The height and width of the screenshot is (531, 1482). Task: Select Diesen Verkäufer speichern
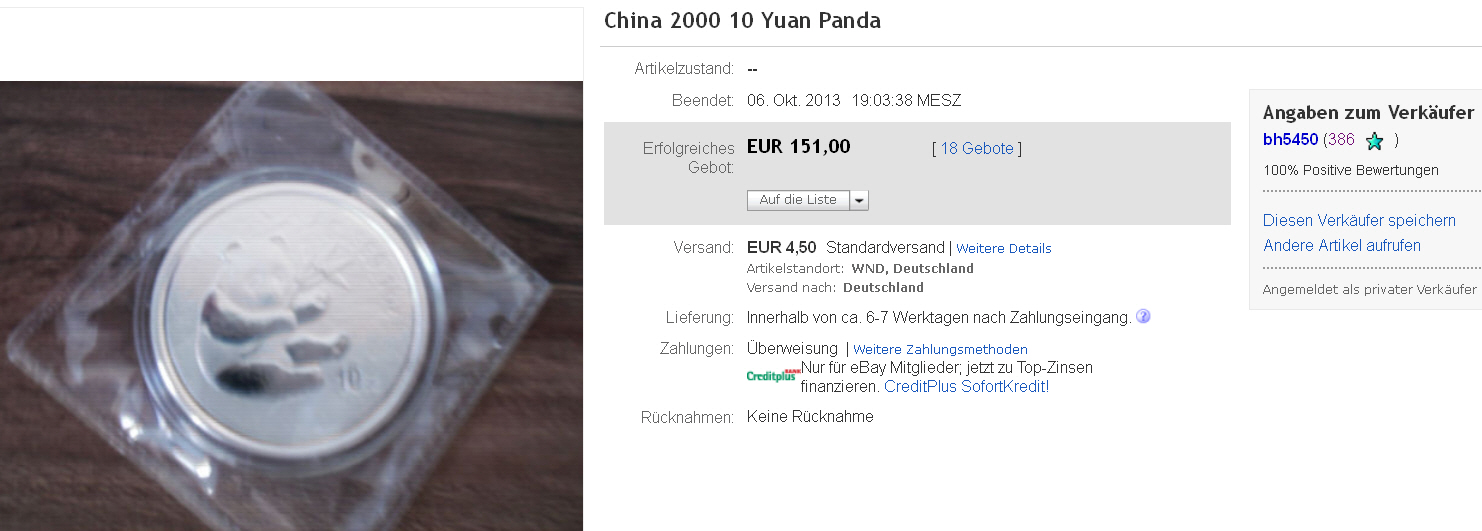[x=1359, y=220]
